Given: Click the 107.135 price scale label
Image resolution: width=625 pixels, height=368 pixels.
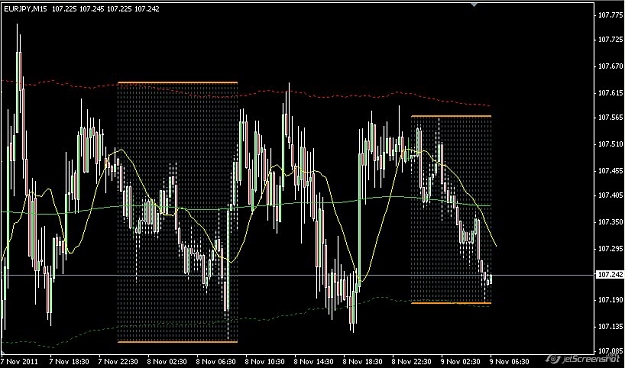Looking at the screenshot, I should (x=610, y=326).
